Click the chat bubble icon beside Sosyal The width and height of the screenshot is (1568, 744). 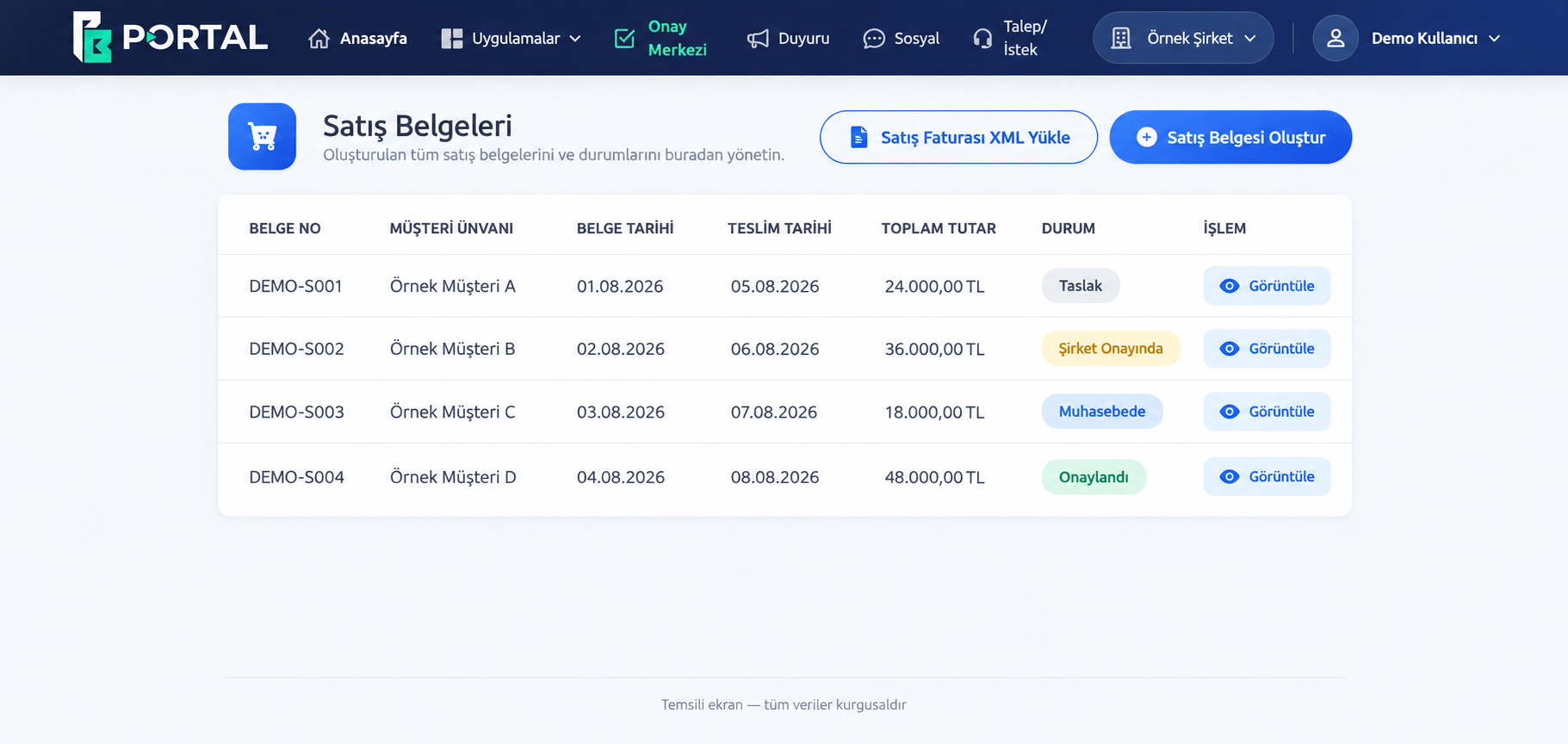[x=874, y=39]
